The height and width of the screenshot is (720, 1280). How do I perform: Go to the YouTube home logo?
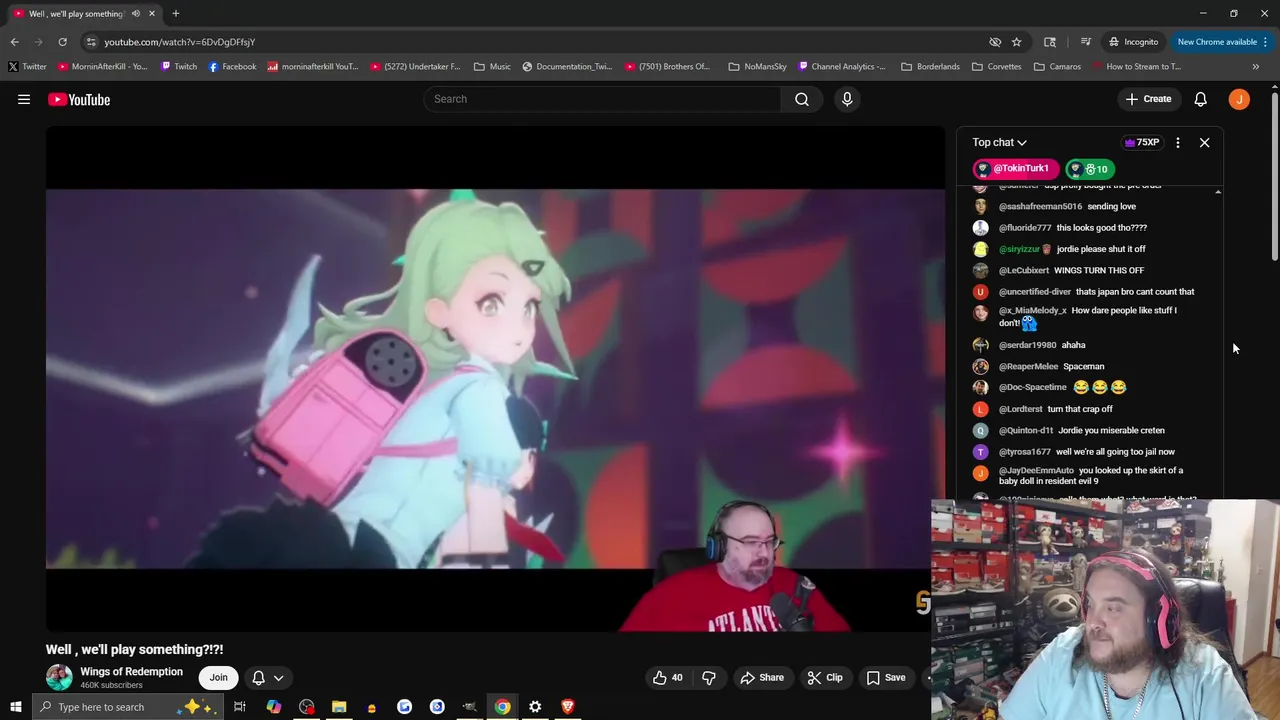[x=79, y=99]
